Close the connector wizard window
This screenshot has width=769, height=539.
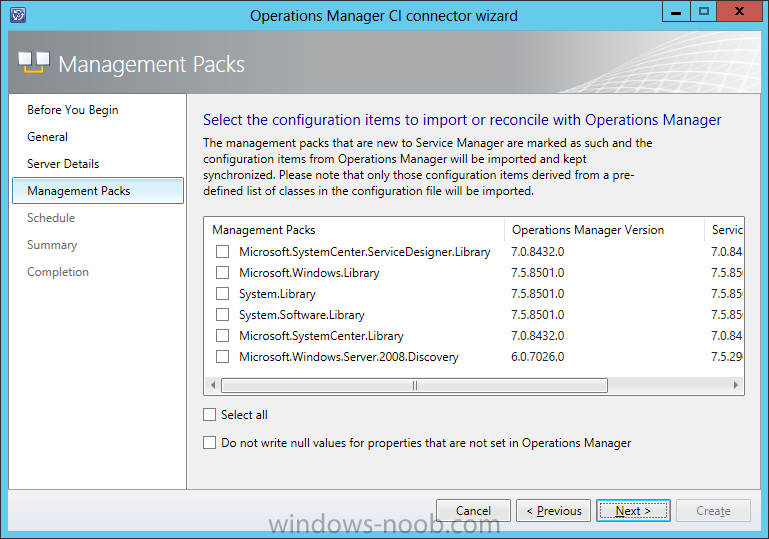point(740,11)
